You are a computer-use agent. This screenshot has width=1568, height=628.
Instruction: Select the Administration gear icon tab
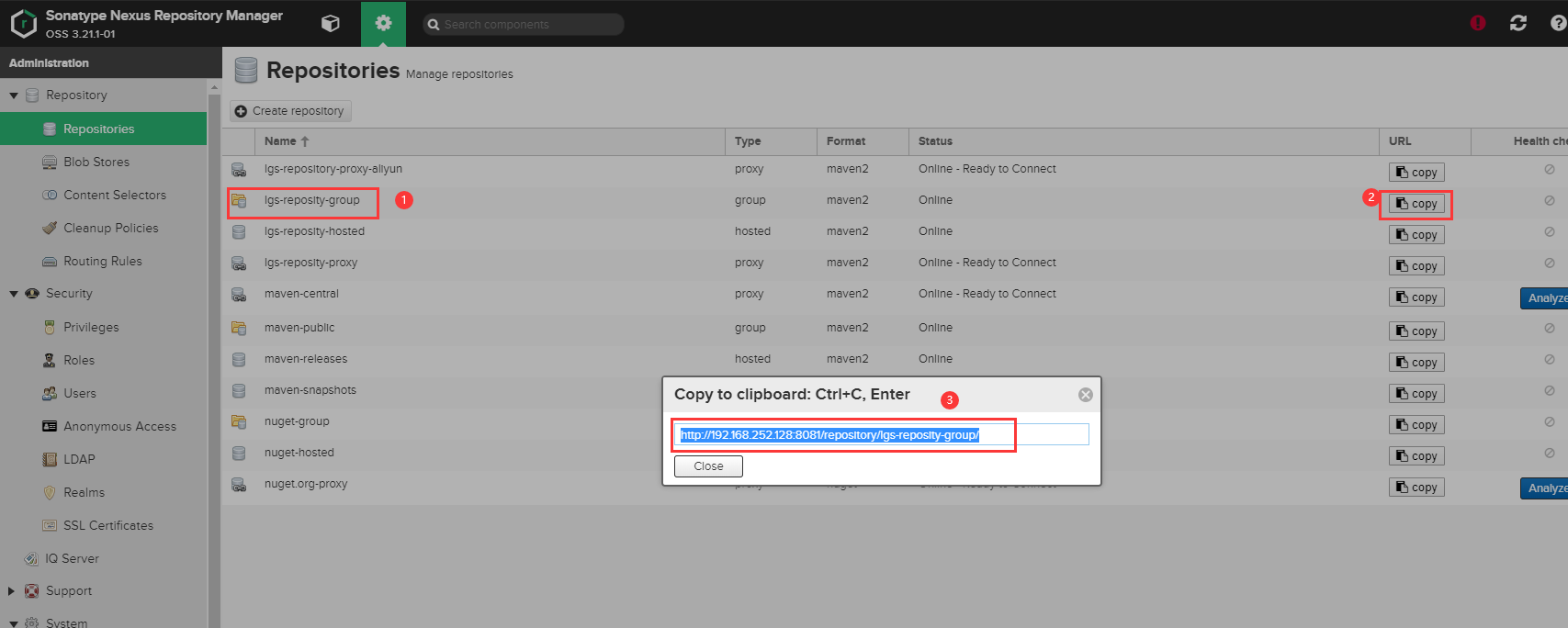click(x=383, y=24)
